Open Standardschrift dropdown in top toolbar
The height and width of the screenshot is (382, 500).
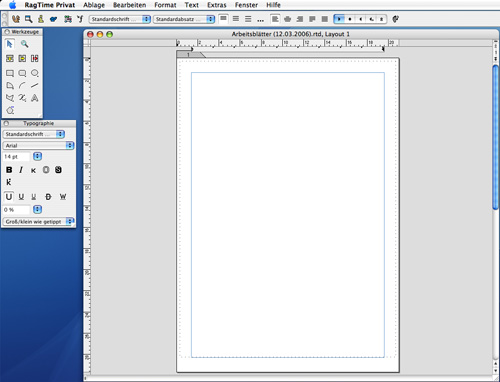pos(120,19)
